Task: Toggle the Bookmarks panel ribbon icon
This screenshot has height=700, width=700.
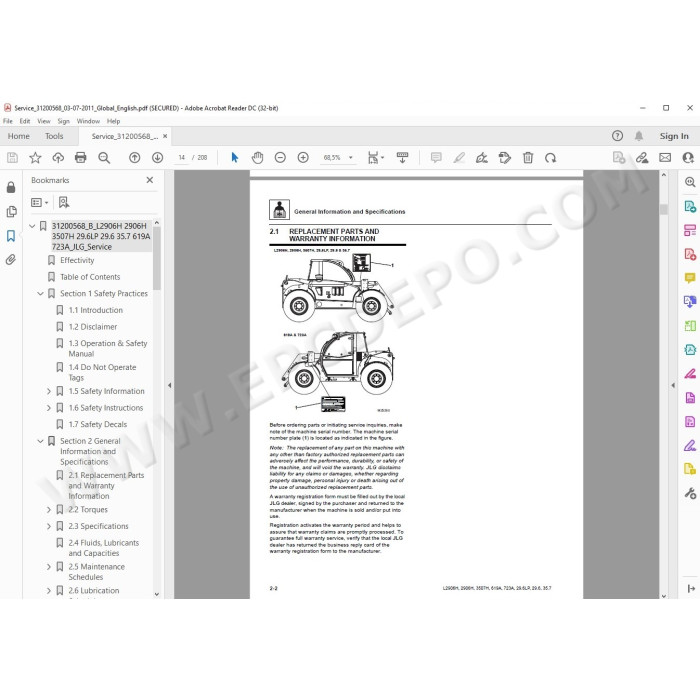Action: pos(11,235)
